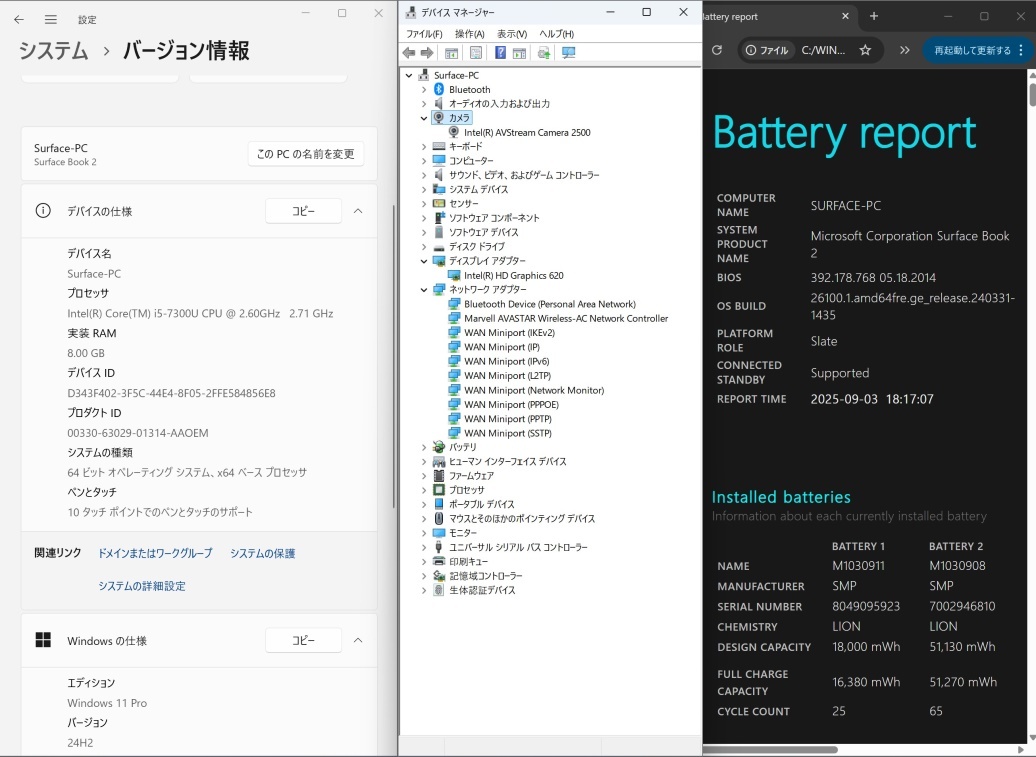Viewport: 1036px width, 757px height.
Task: Open the ドメインまたはワークグループ link
Action: tap(155, 553)
